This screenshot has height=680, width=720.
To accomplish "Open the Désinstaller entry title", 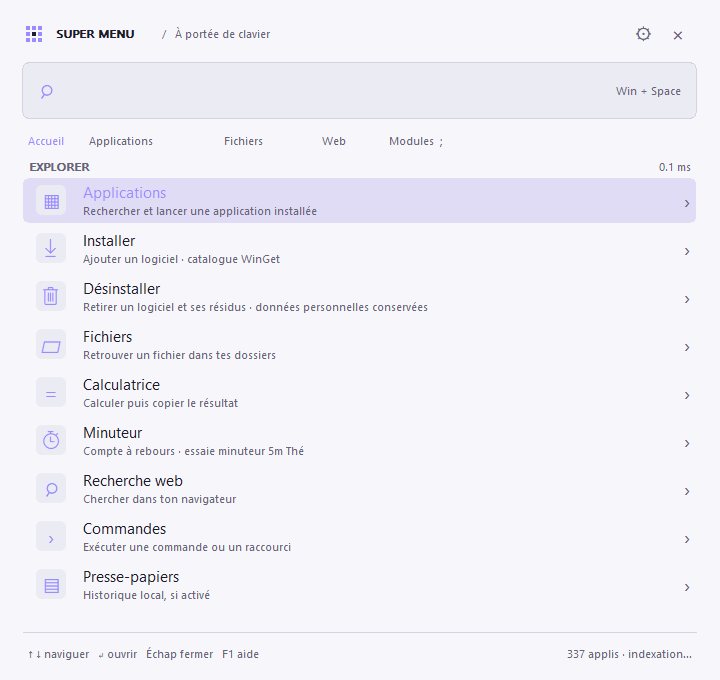I will pos(122,289).
